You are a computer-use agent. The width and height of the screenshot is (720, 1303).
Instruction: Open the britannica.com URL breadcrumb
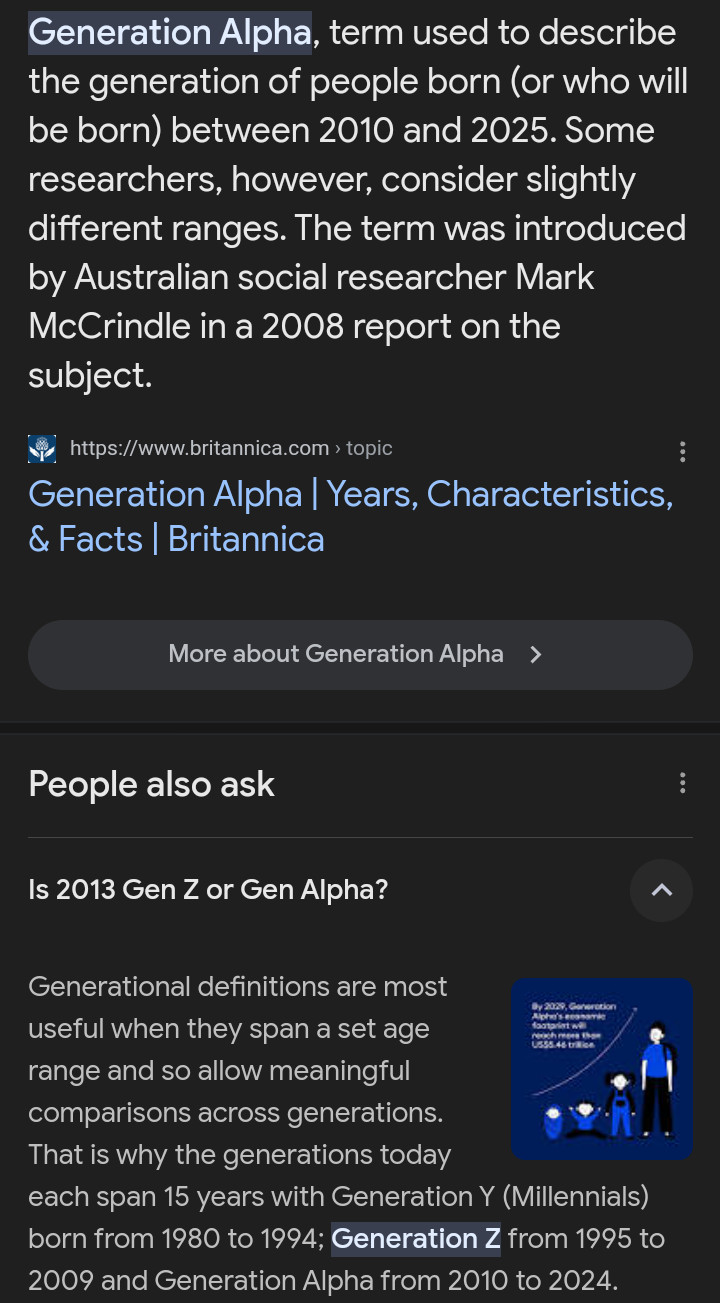[x=199, y=448]
